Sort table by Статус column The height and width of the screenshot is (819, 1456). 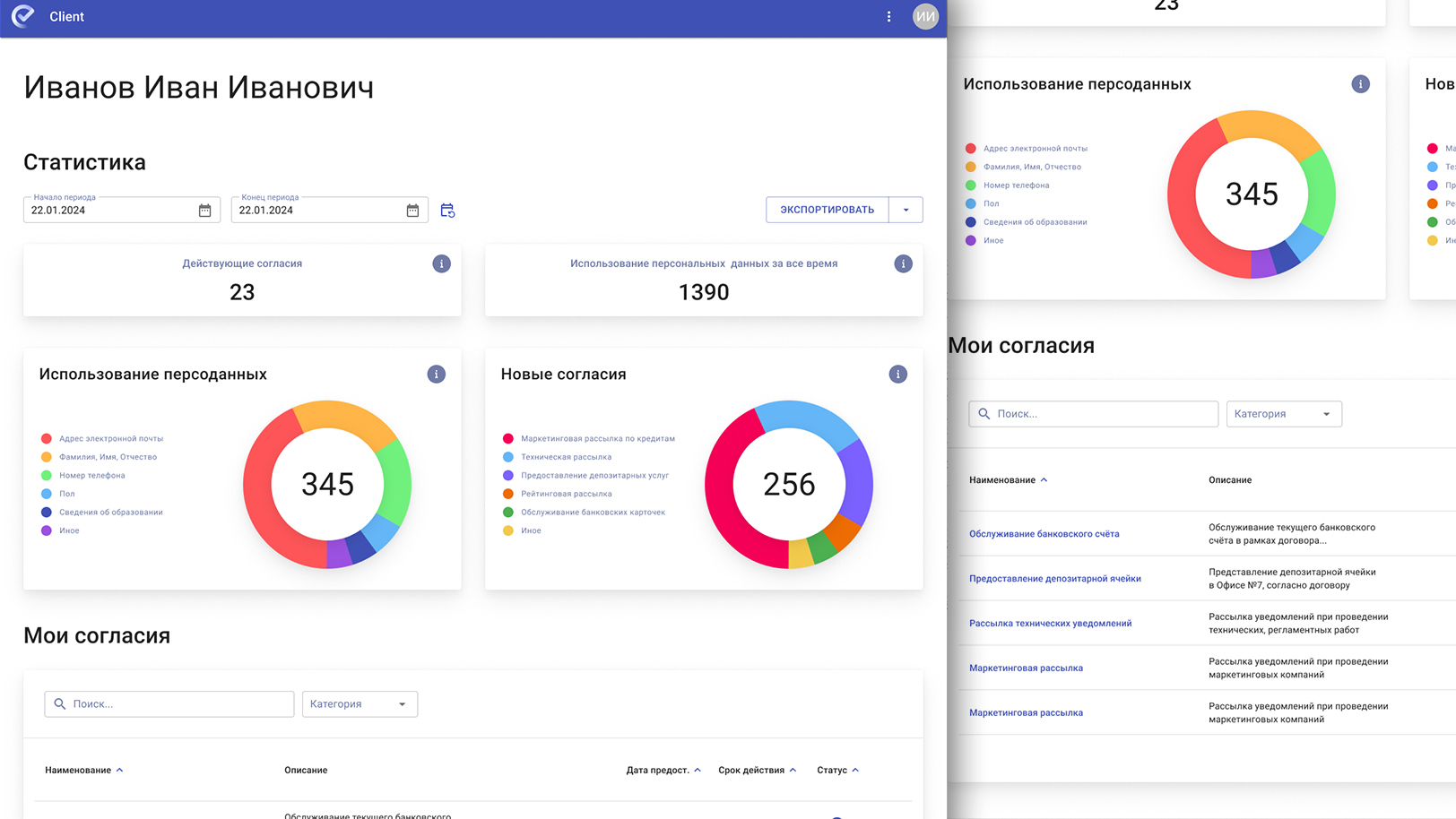(837, 771)
